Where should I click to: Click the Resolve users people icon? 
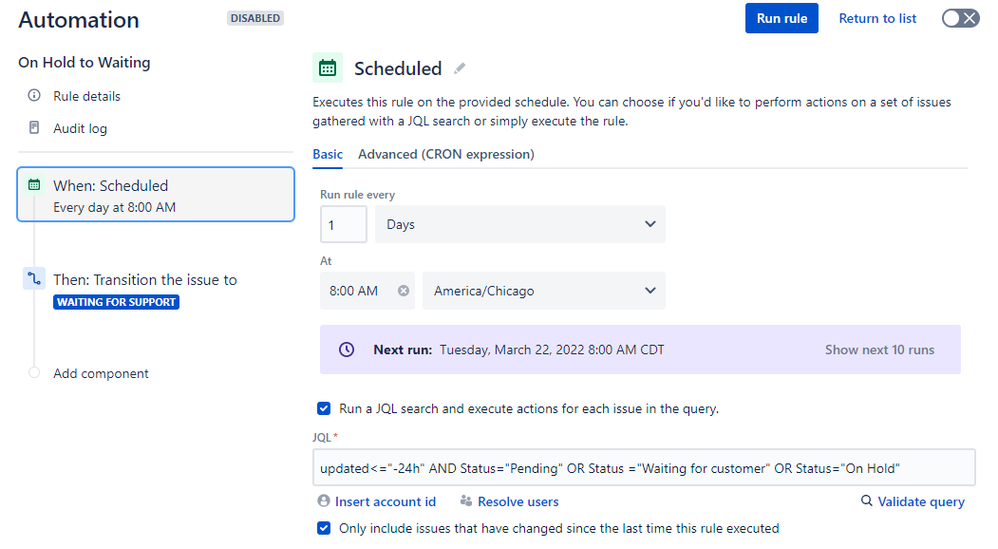[467, 501]
